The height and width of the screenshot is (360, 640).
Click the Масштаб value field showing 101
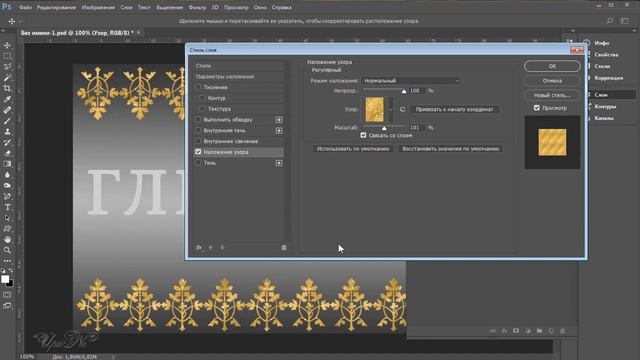tap(416, 128)
